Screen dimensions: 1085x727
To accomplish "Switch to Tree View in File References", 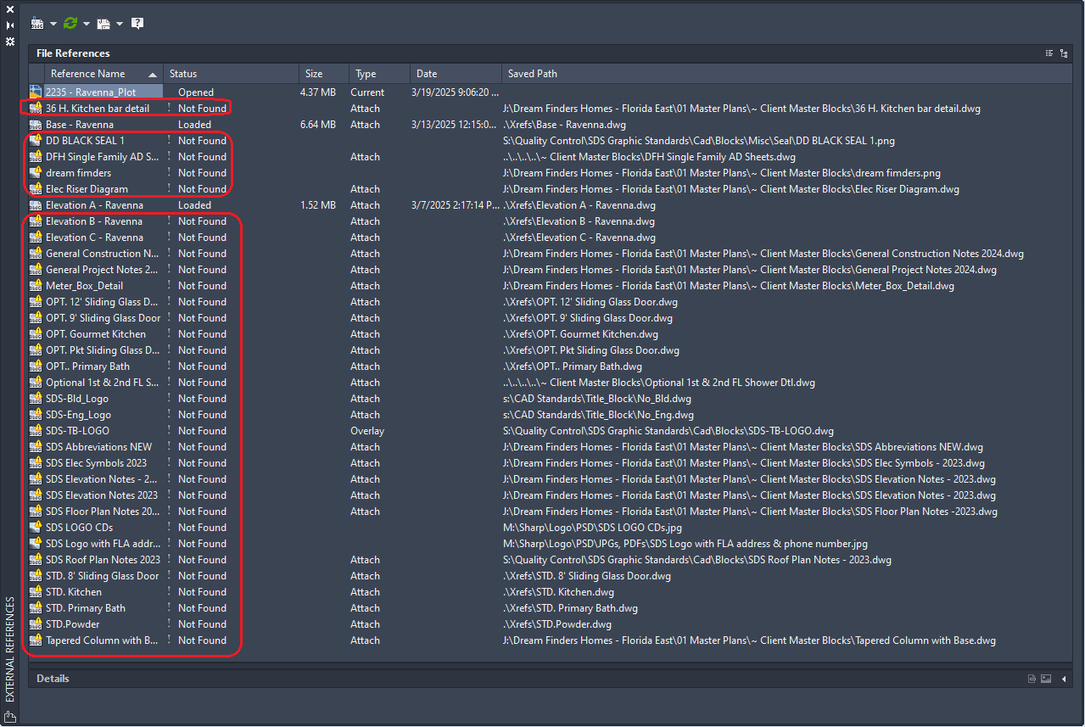I will coord(1064,53).
